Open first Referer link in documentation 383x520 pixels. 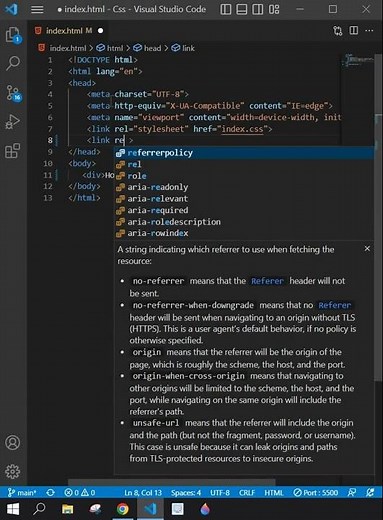pos(267,281)
